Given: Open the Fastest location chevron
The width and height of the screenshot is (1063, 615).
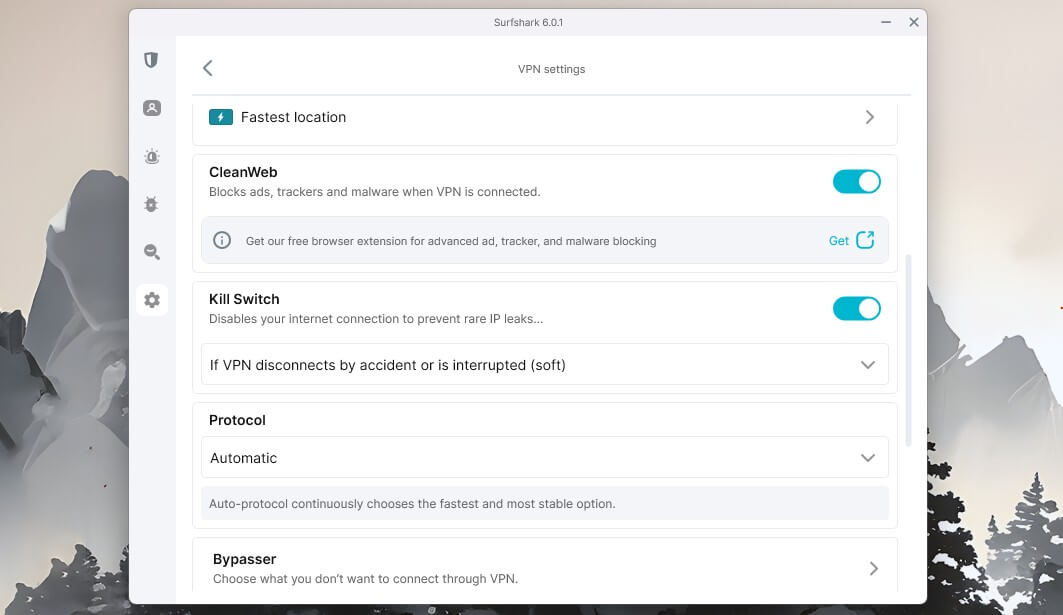Looking at the screenshot, I should tap(870, 117).
